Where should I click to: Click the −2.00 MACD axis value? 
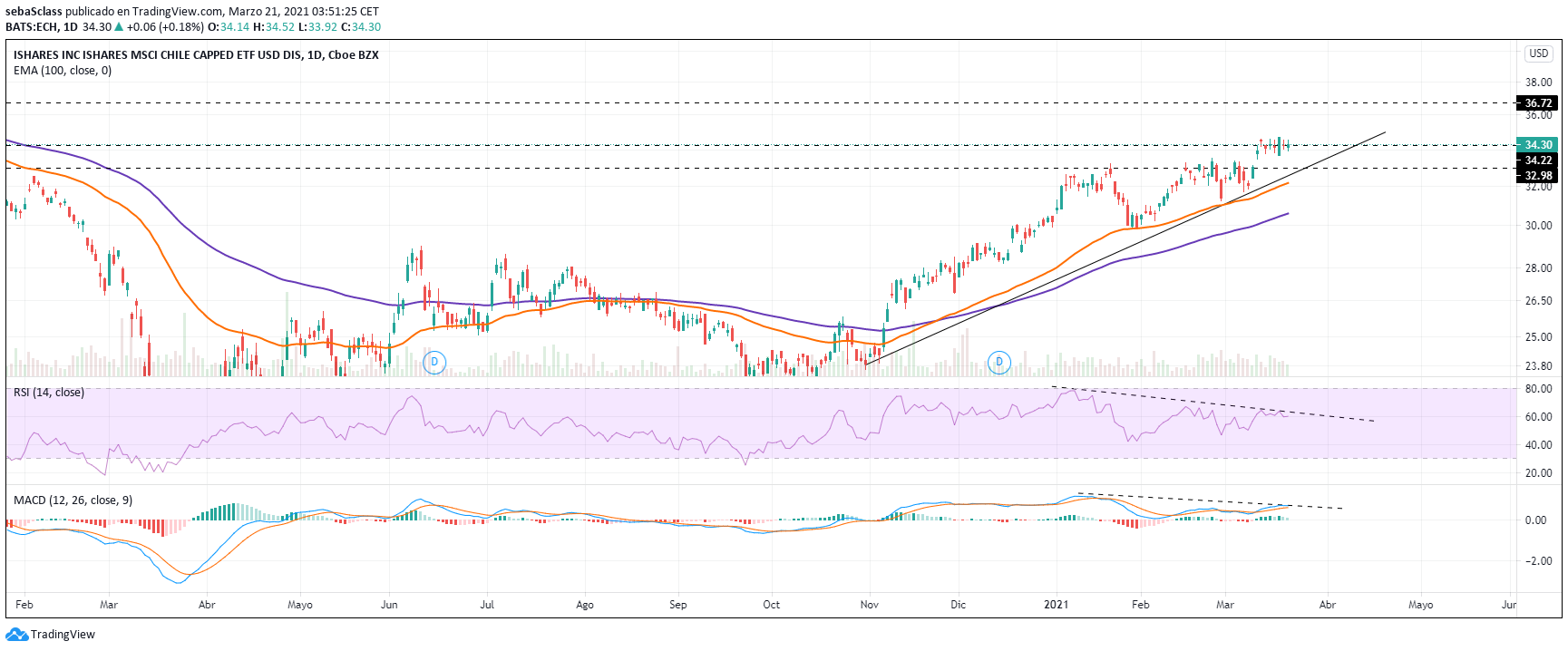[1537, 561]
